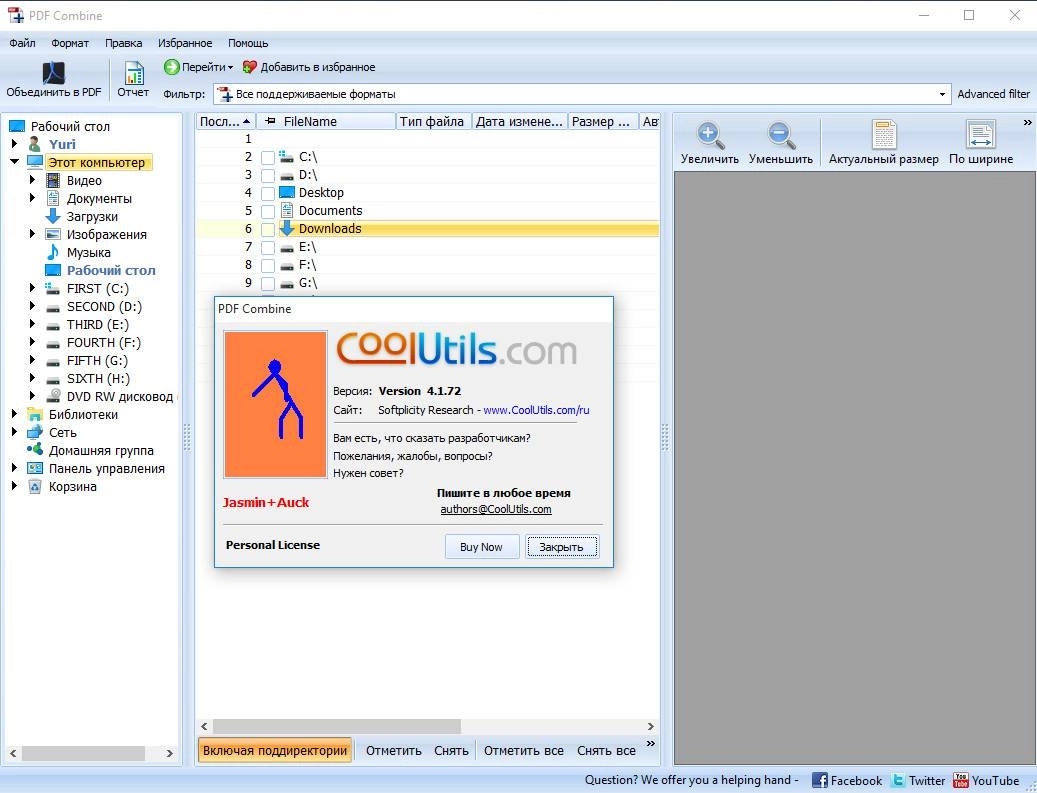Select Видео folder icon in tree

click(x=53, y=181)
